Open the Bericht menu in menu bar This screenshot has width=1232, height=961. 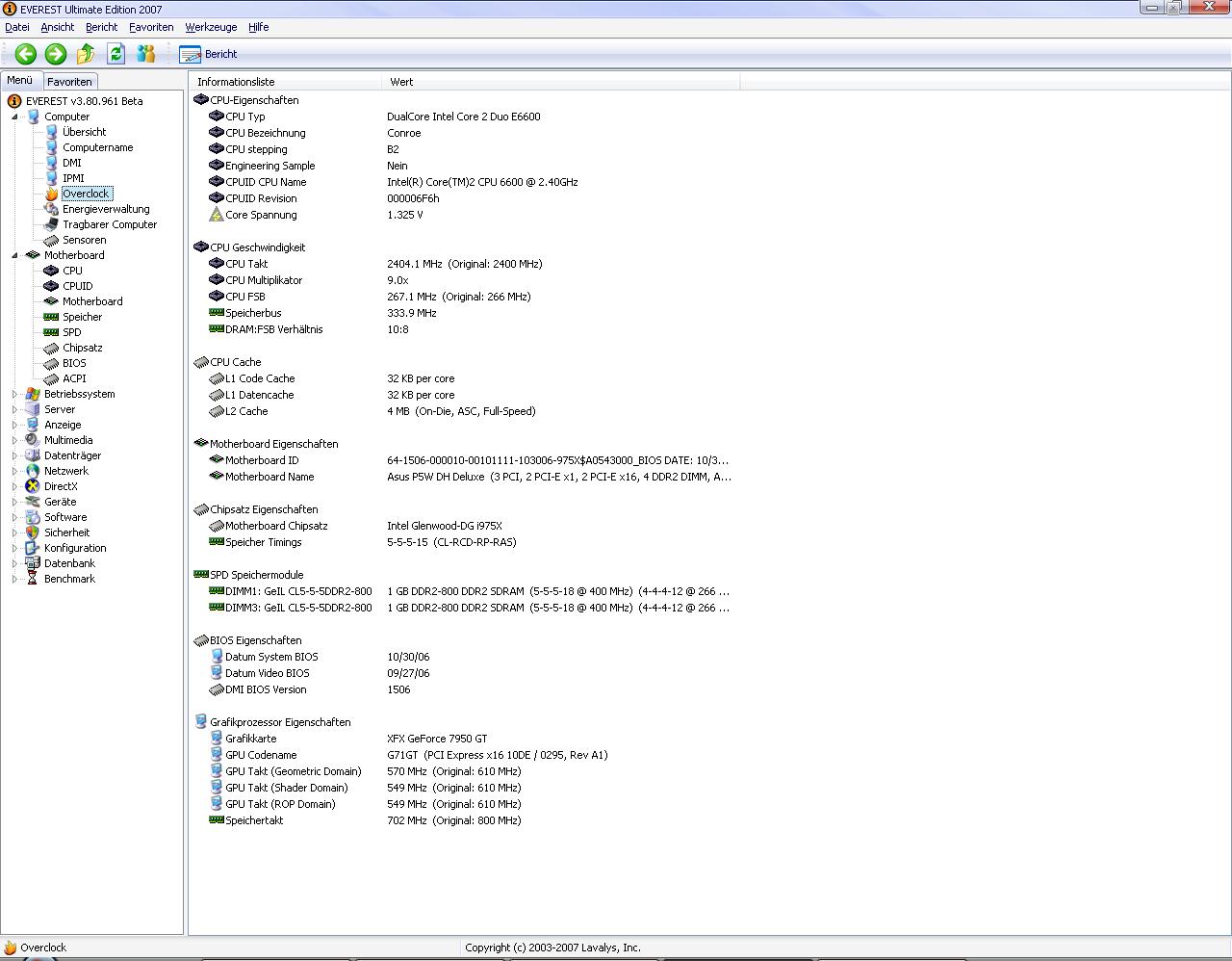coord(101,27)
